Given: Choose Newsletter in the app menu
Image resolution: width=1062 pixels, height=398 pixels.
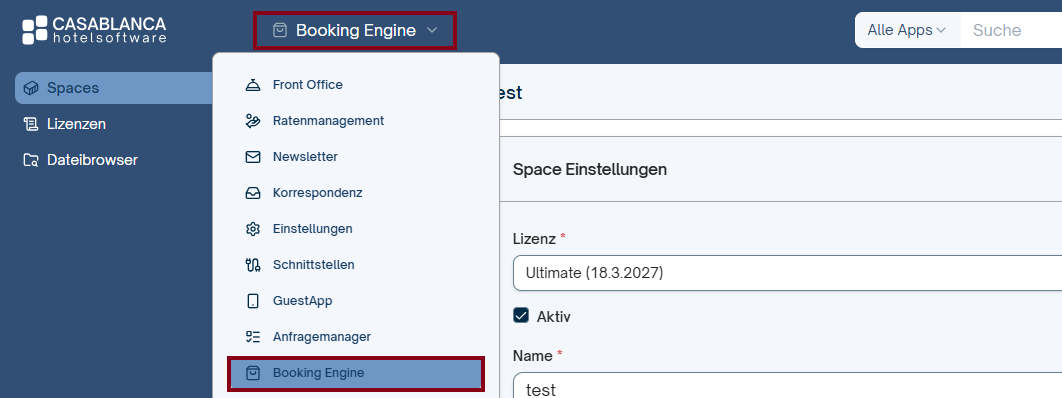Looking at the screenshot, I should [356, 157].
